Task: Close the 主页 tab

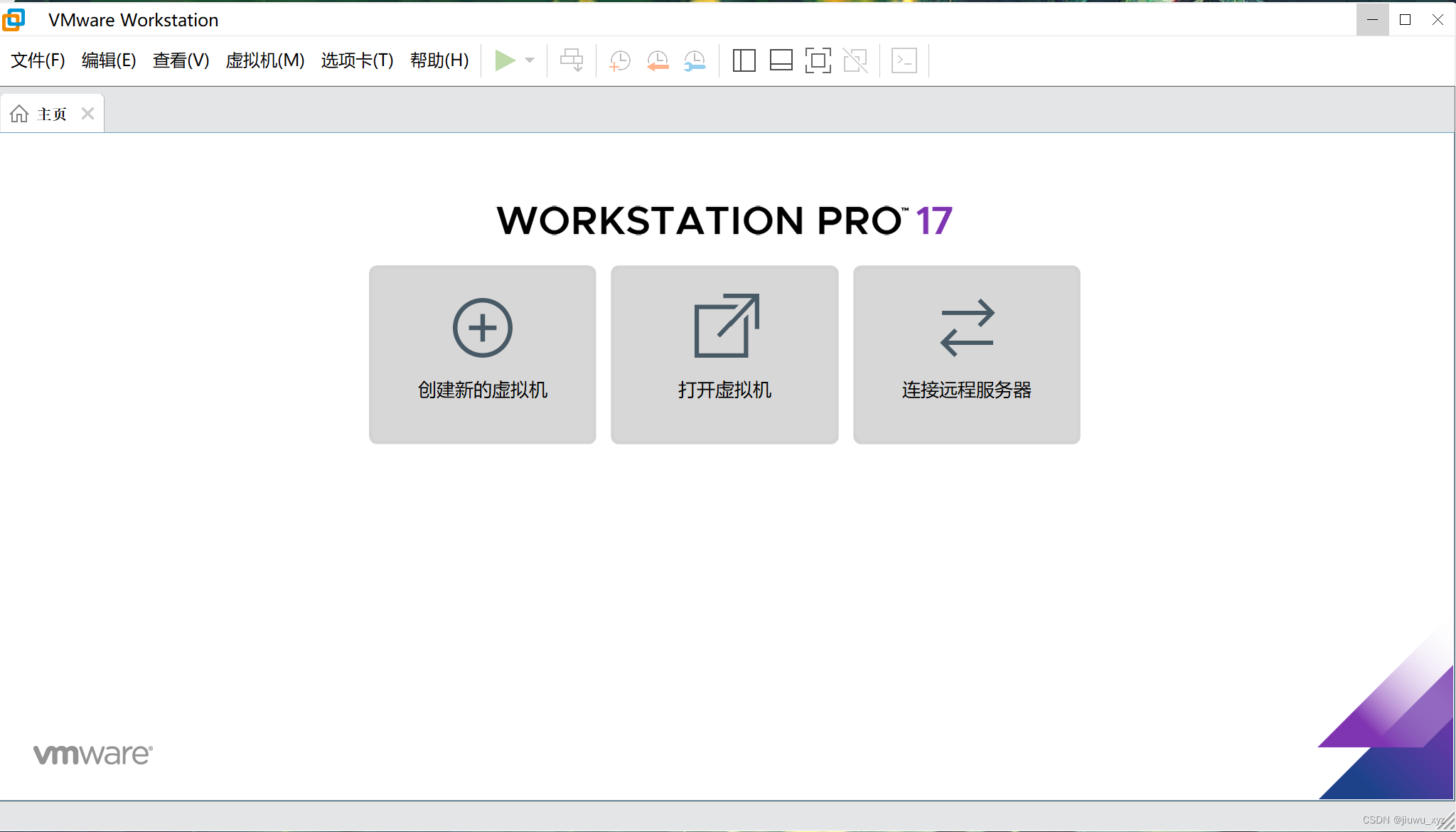Action: (87, 114)
